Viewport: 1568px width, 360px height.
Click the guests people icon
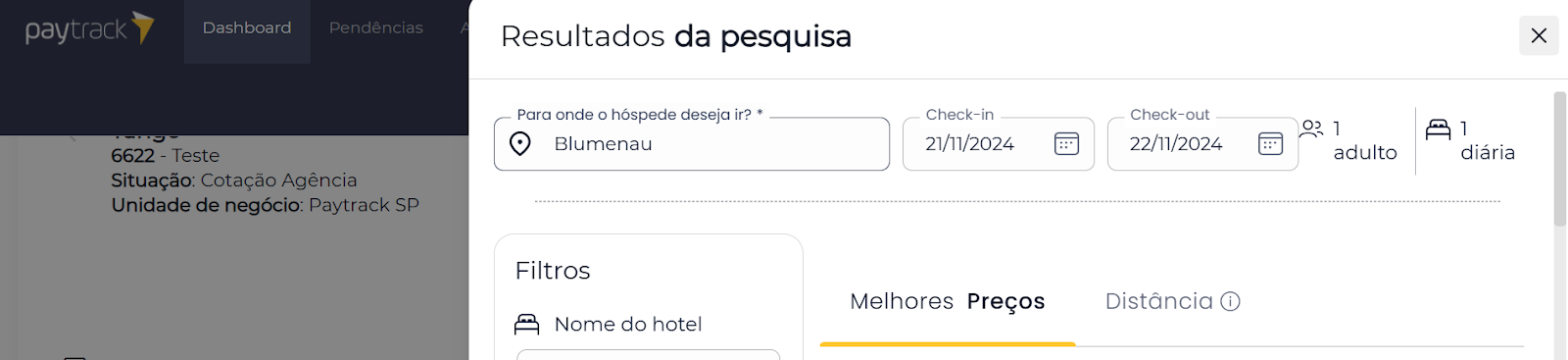[1311, 129]
